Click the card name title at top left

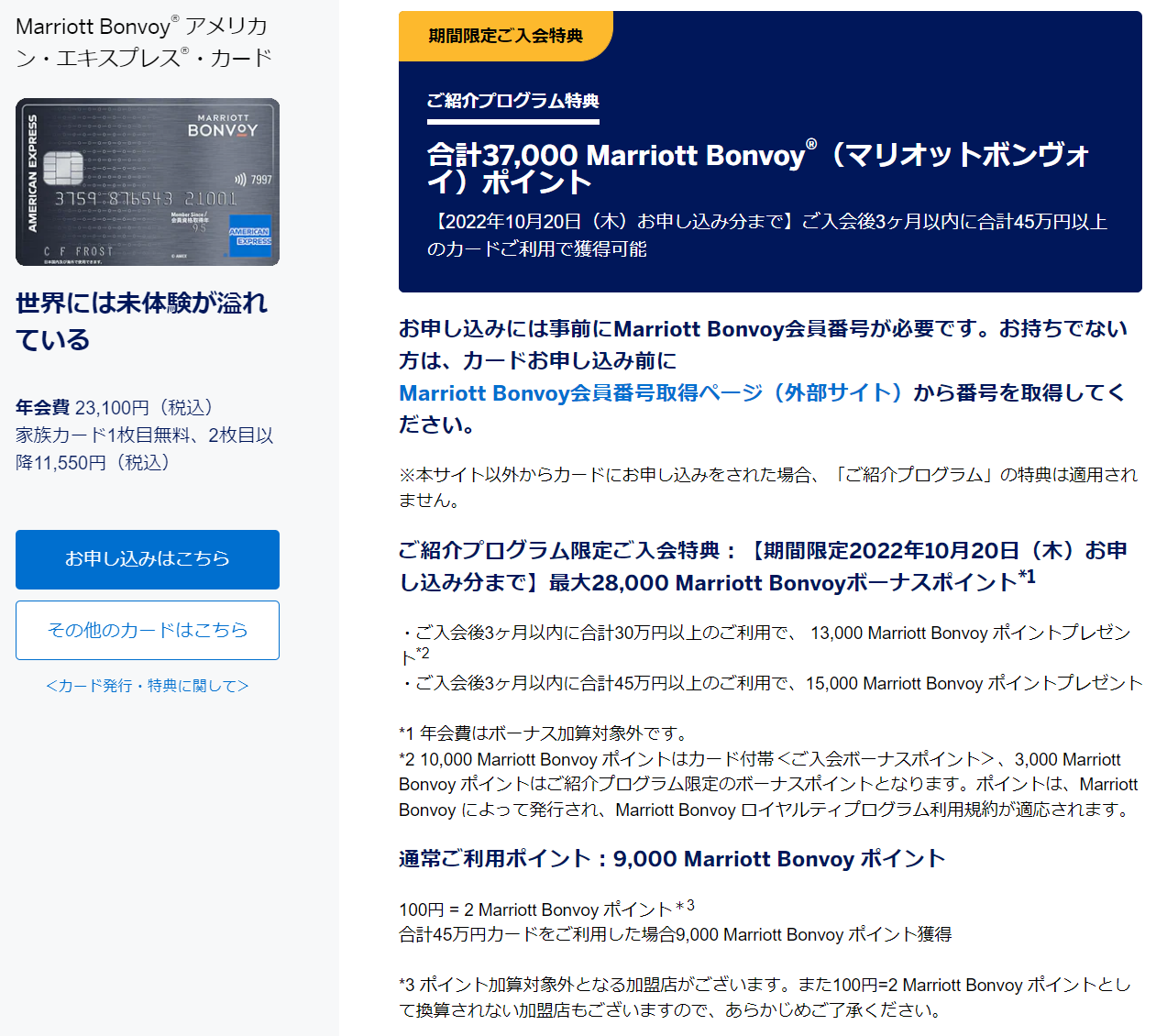tap(143, 42)
